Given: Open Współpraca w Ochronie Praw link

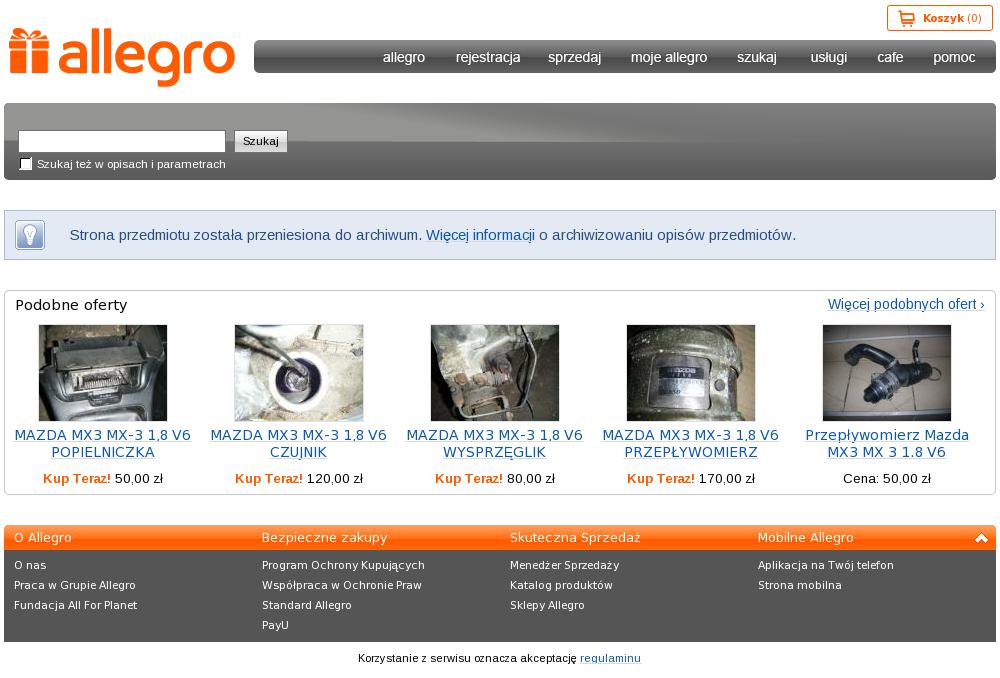Looking at the screenshot, I should click(342, 585).
